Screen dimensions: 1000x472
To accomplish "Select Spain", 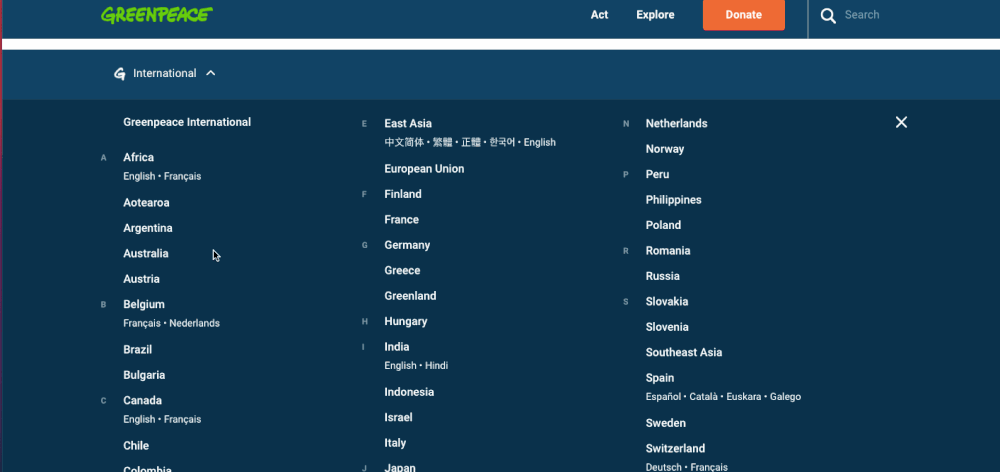I will pyautogui.click(x=659, y=378).
